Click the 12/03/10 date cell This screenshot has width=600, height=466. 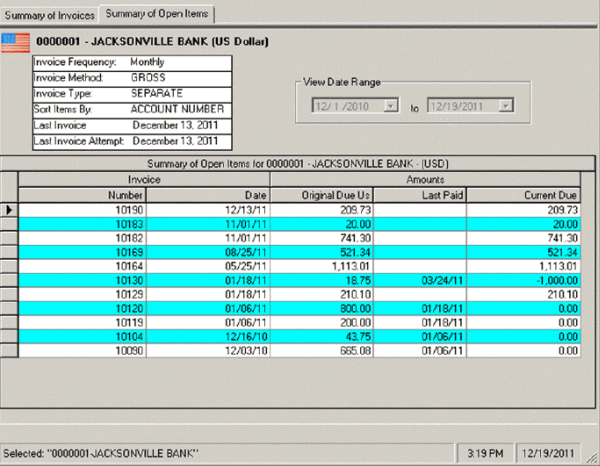pyautogui.click(x=208, y=351)
